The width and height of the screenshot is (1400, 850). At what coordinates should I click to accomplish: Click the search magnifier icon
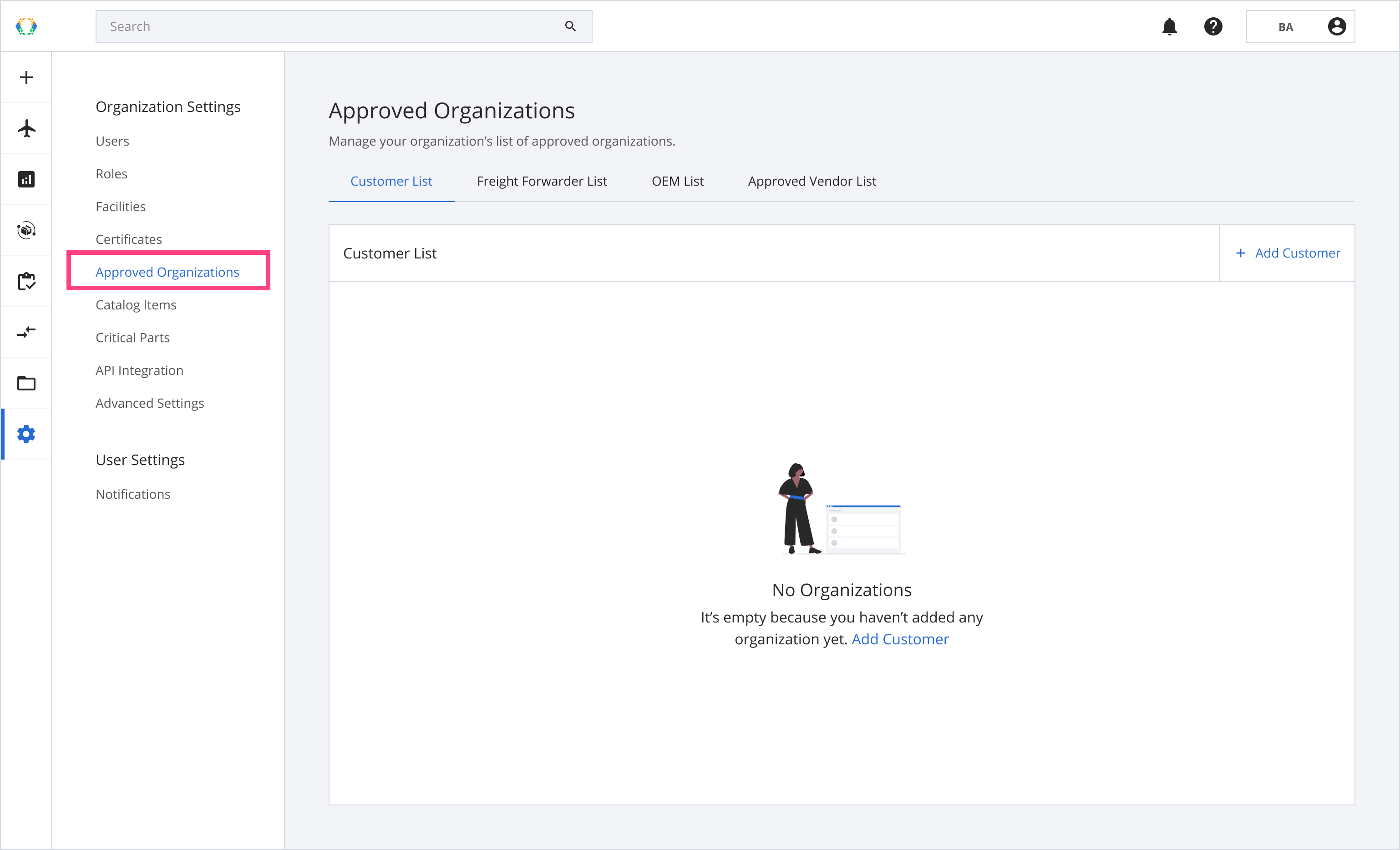point(570,26)
